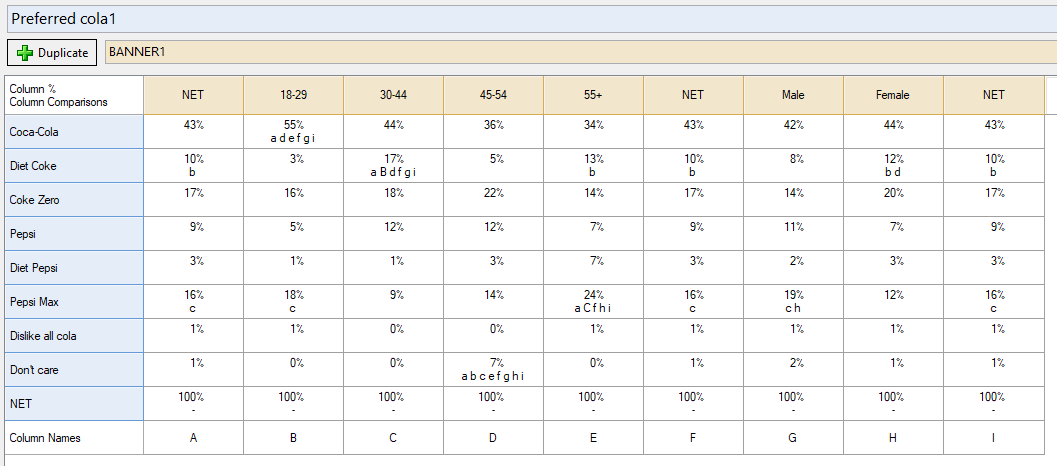Click column name letter D
The height and width of the screenshot is (466, 1057).
[x=493, y=438]
